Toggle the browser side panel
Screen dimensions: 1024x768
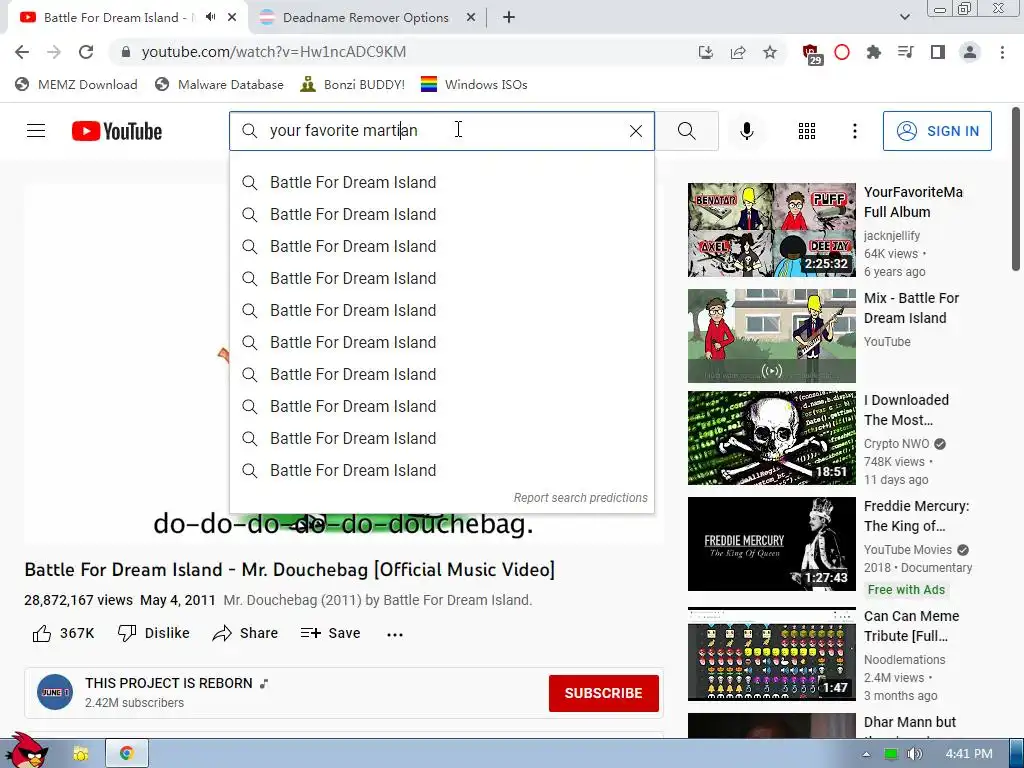938,52
